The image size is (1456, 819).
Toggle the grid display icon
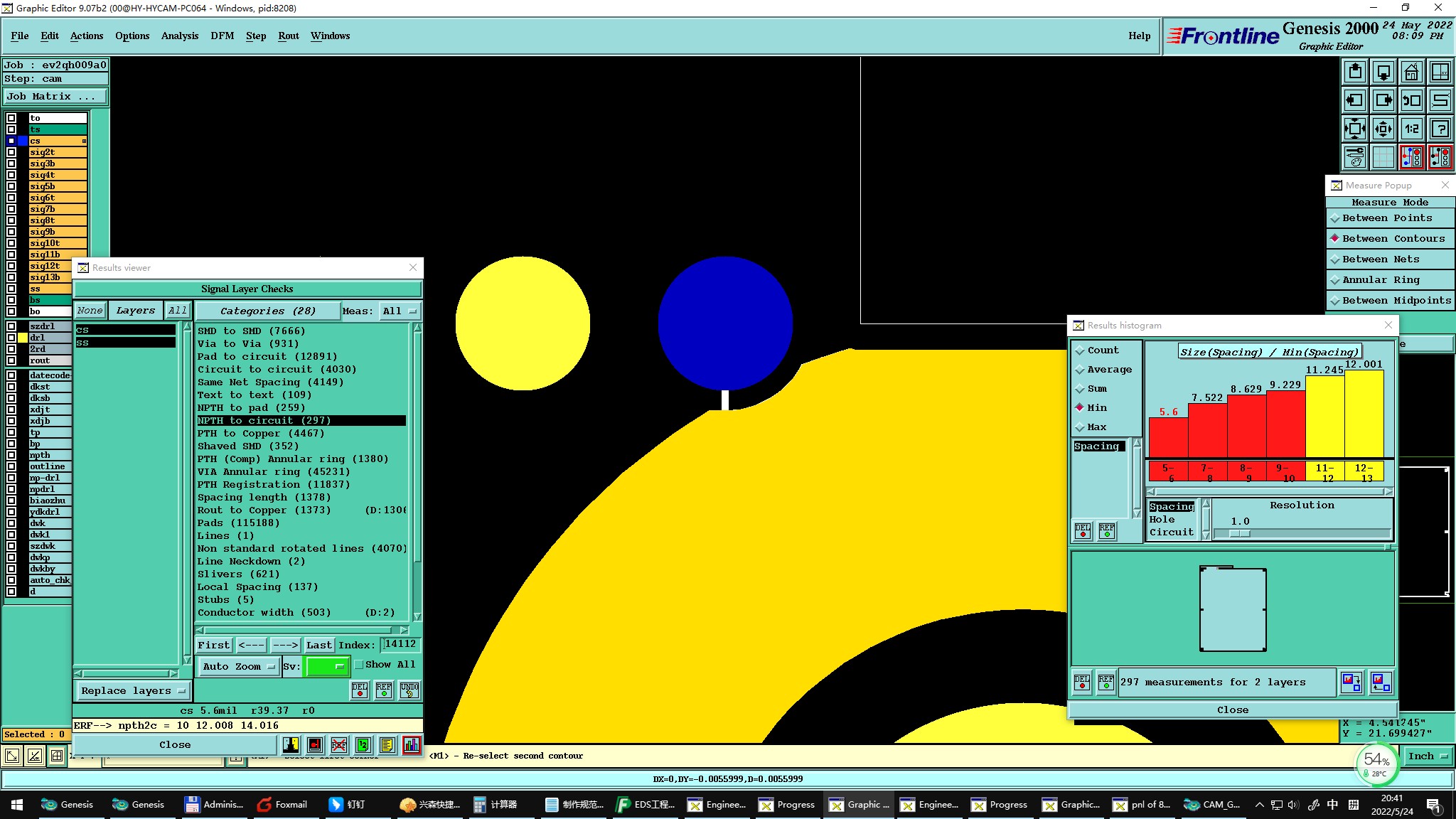coord(1383,157)
